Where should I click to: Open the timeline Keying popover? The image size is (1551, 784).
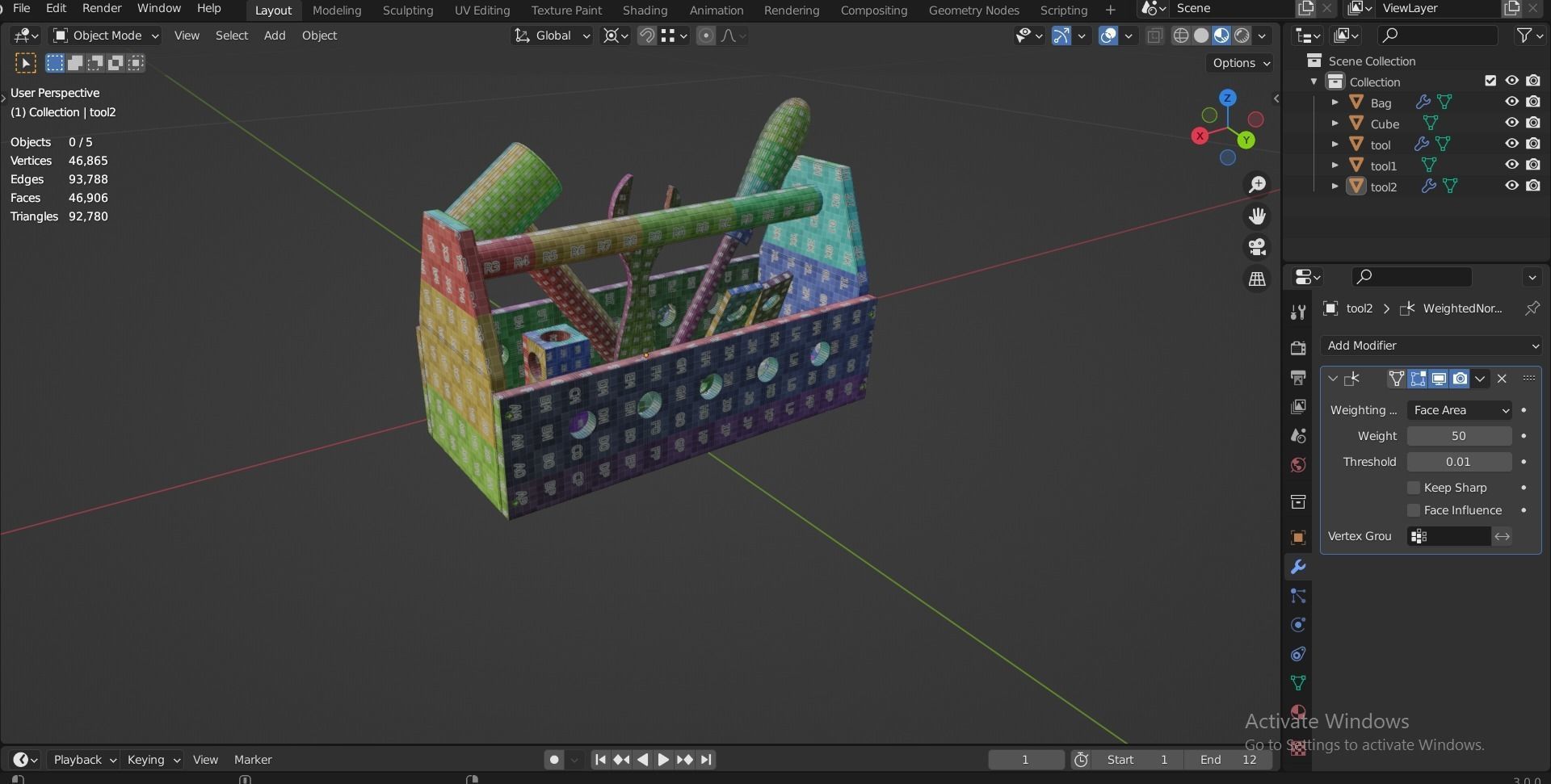(153, 760)
